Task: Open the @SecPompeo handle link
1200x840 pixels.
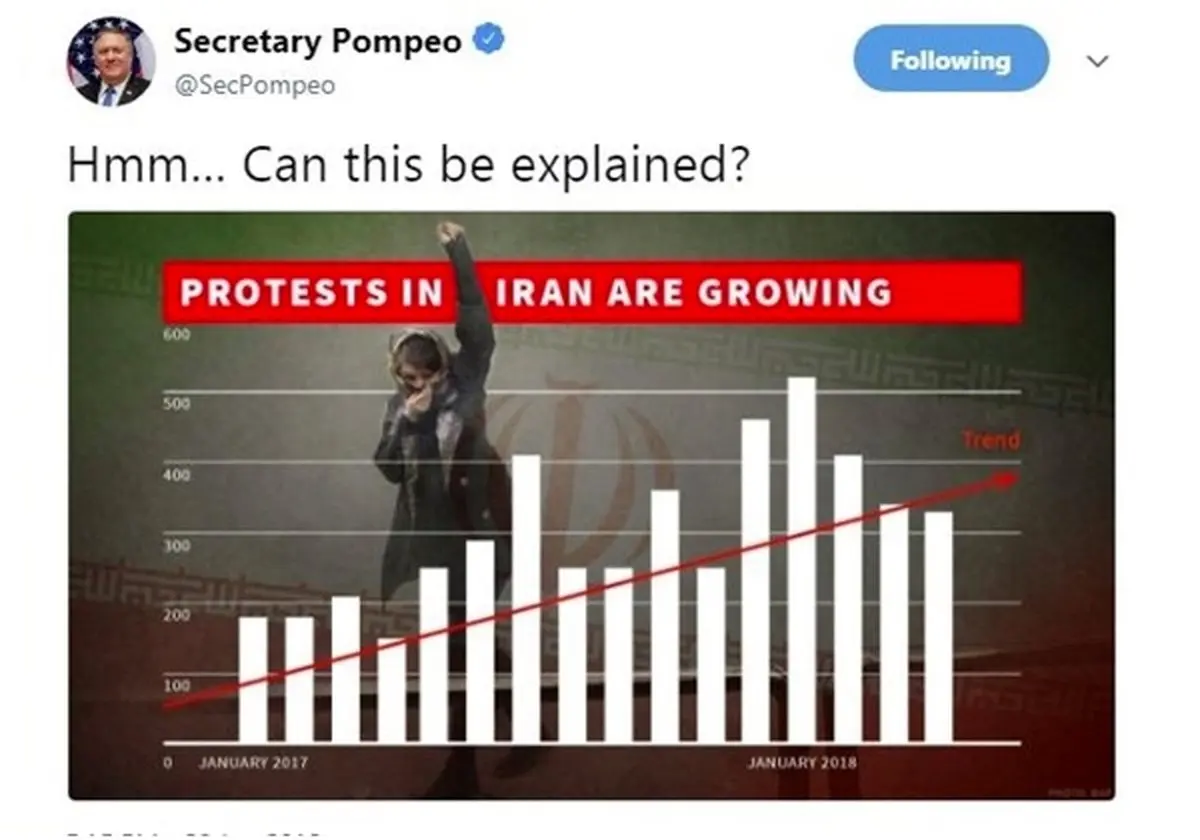Action: [x=254, y=87]
